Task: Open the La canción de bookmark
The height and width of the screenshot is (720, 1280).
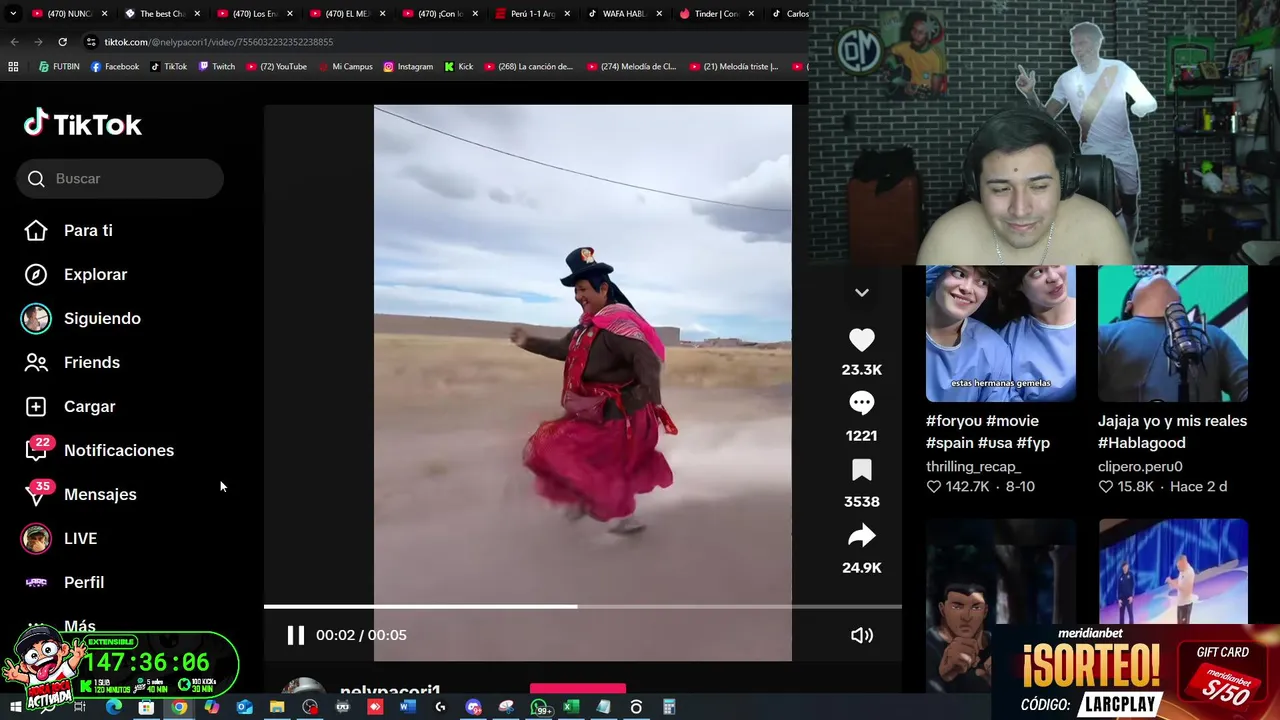Action: [x=529, y=67]
